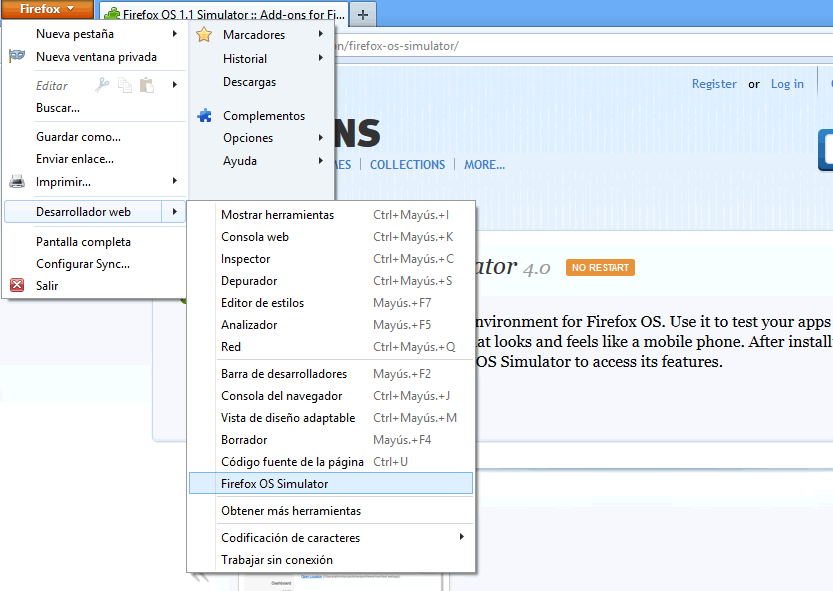Viewport: 833px width, 591px height.
Task: Open the MORE... link
Action: 484,165
